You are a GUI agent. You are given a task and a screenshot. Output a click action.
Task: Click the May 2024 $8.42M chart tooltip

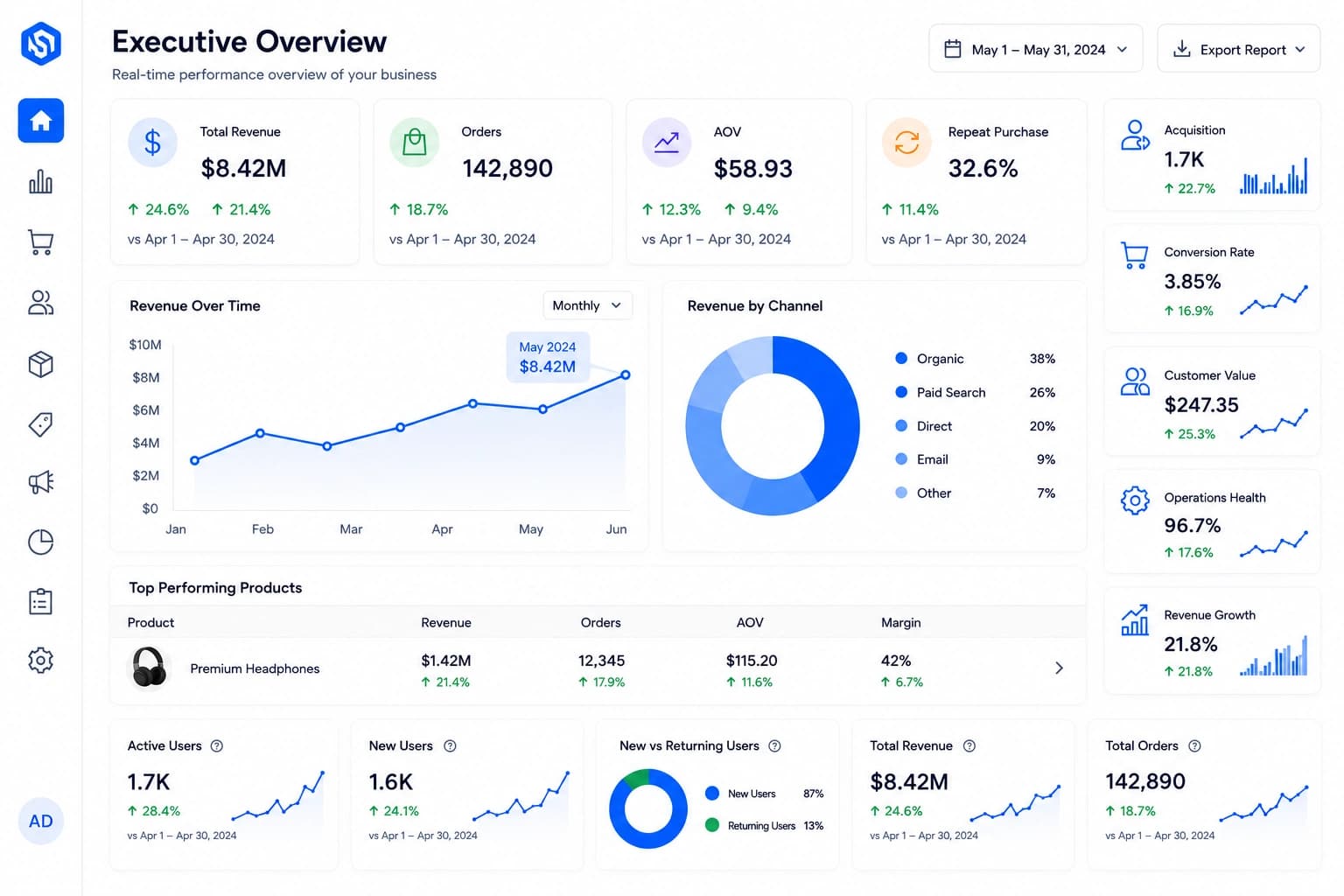click(548, 357)
